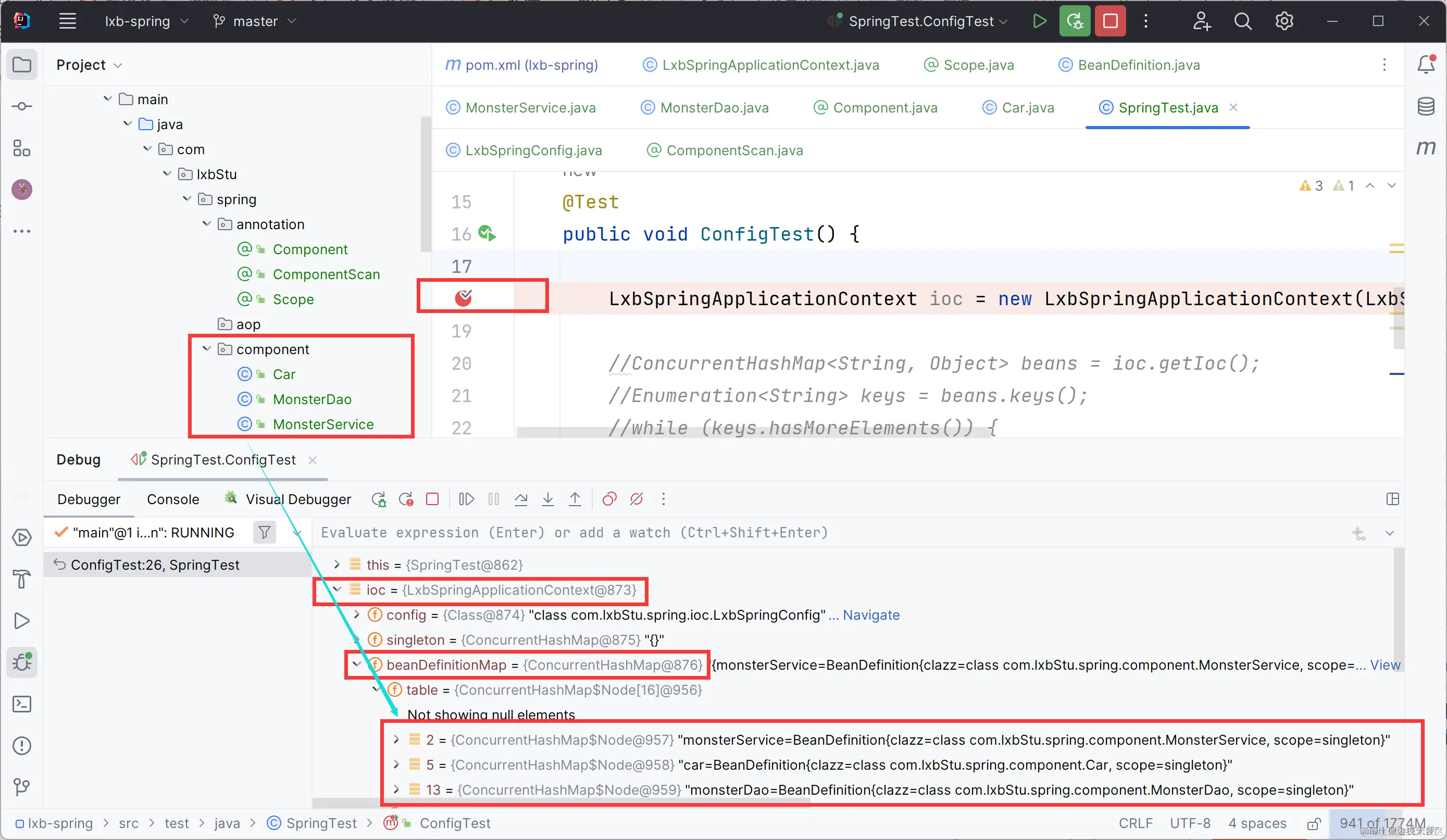1447x840 pixels.
Task: Collapse the component package in the Project tree
Action: (x=207, y=349)
